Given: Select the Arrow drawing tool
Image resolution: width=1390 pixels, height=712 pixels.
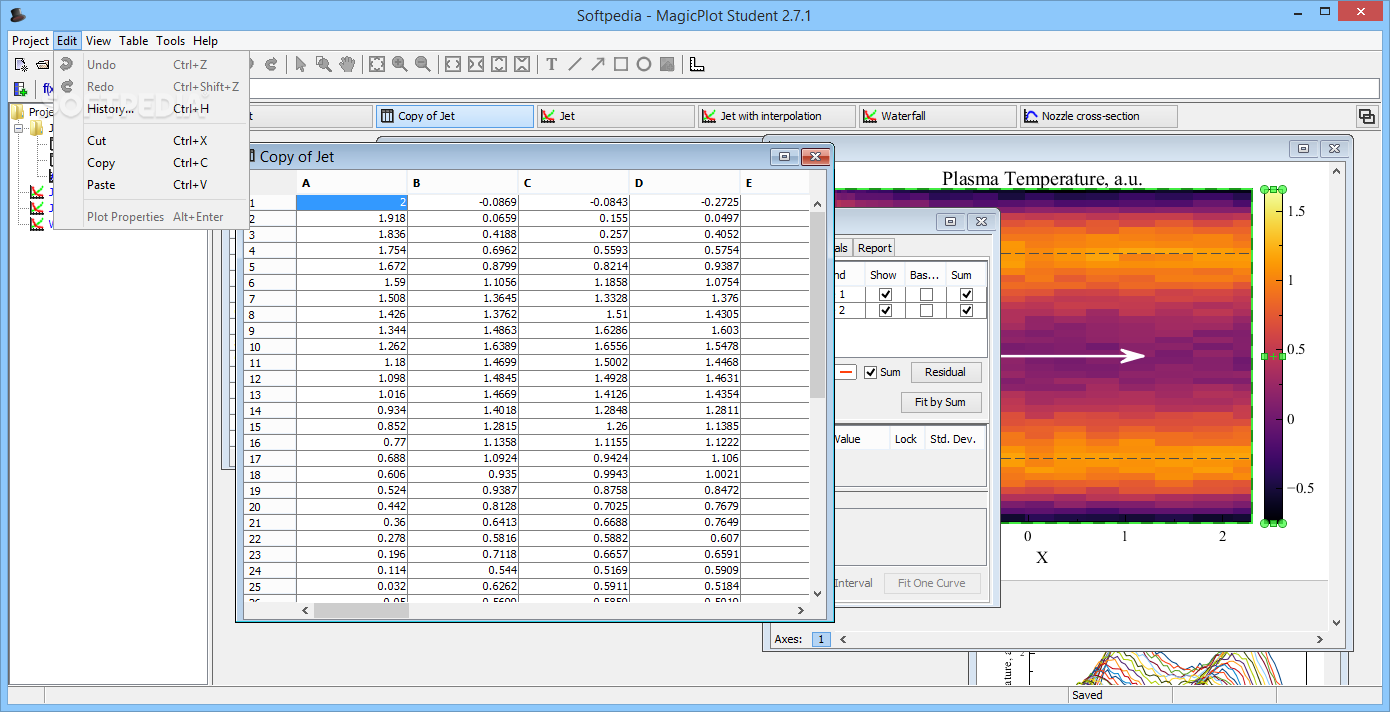Looking at the screenshot, I should [x=597, y=64].
